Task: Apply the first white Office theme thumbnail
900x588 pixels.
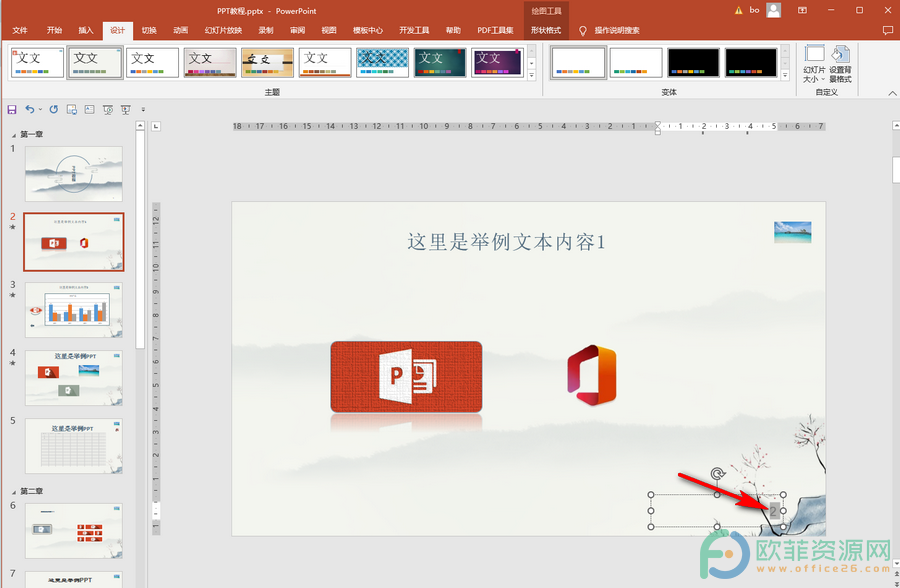Action: tap(37, 63)
